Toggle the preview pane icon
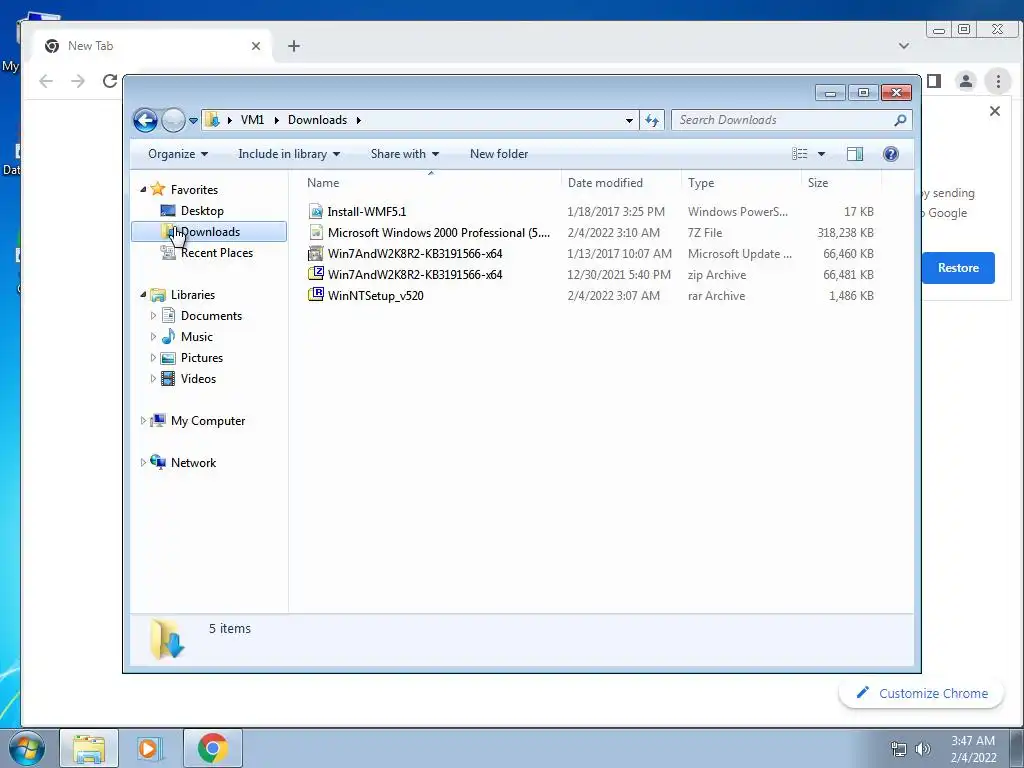 pyautogui.click(x=855, y=154)
